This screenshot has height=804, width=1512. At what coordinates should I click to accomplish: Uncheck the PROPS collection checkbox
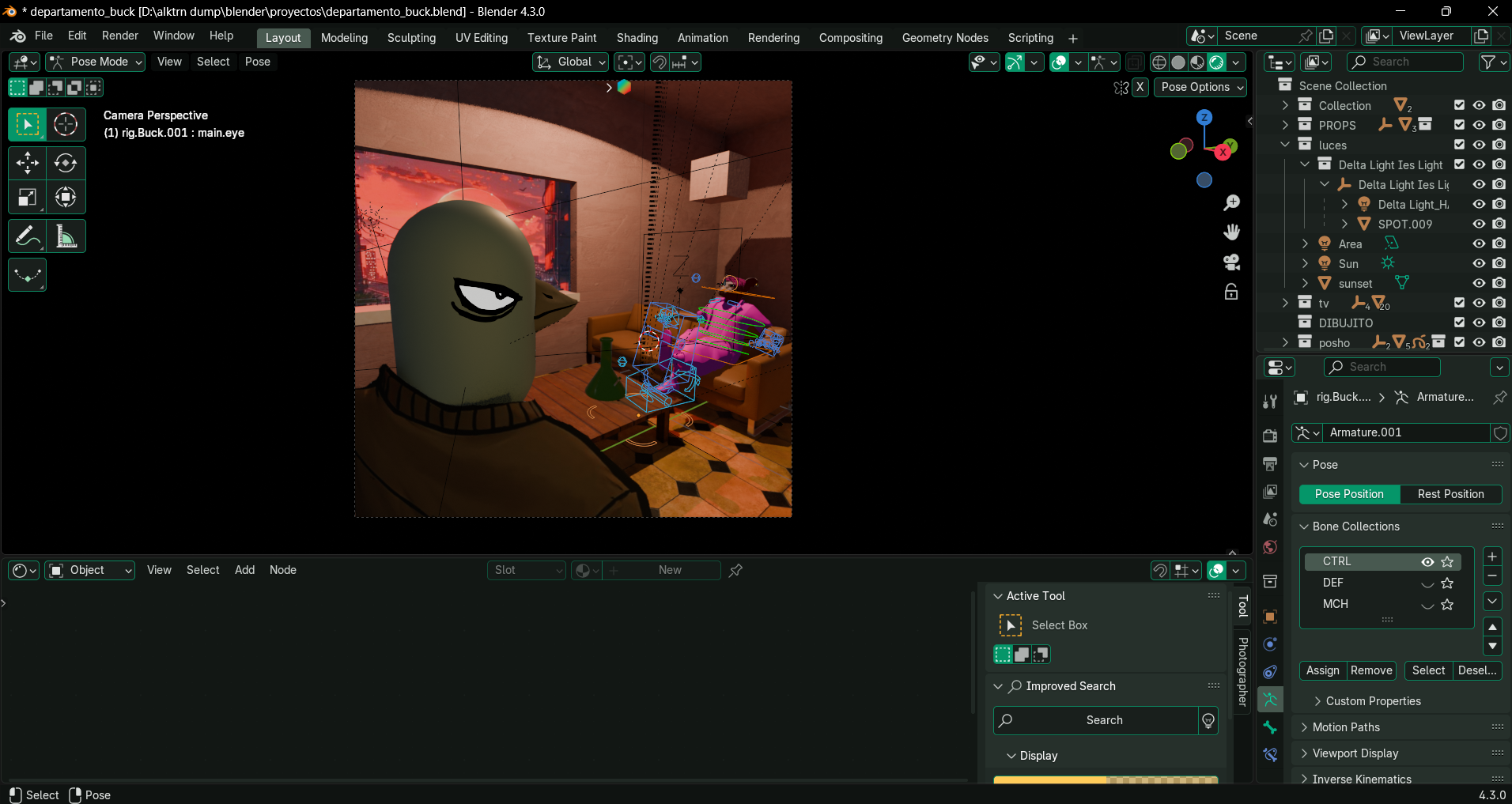pyautogui.click(x=1459, y=125)
